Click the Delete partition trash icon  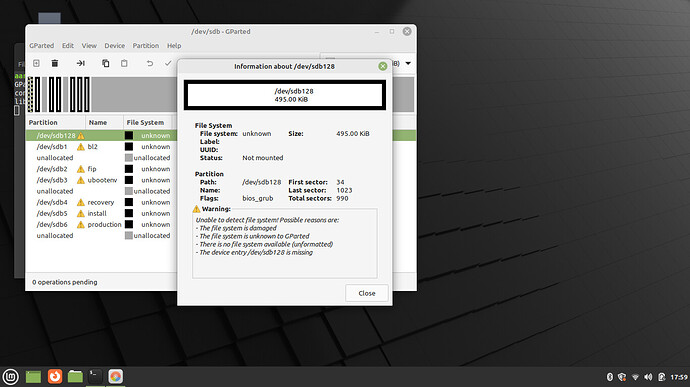(55, 63)
